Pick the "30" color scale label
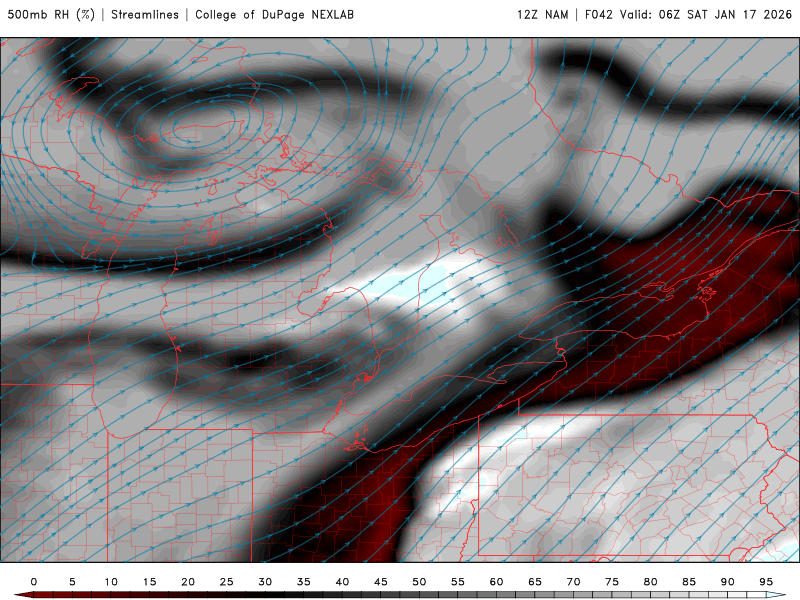Viewport: 800px width, 600px height. click(x=265, y=582)
